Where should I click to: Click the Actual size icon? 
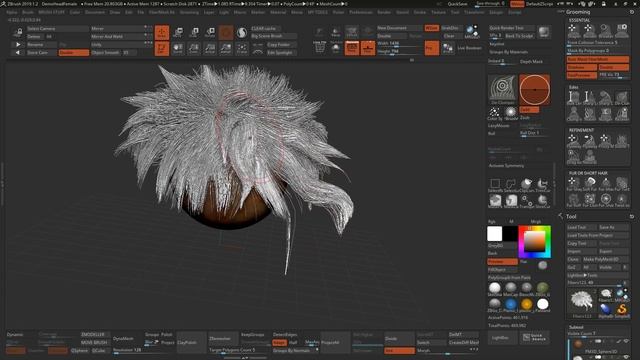[x=210, y=49]
